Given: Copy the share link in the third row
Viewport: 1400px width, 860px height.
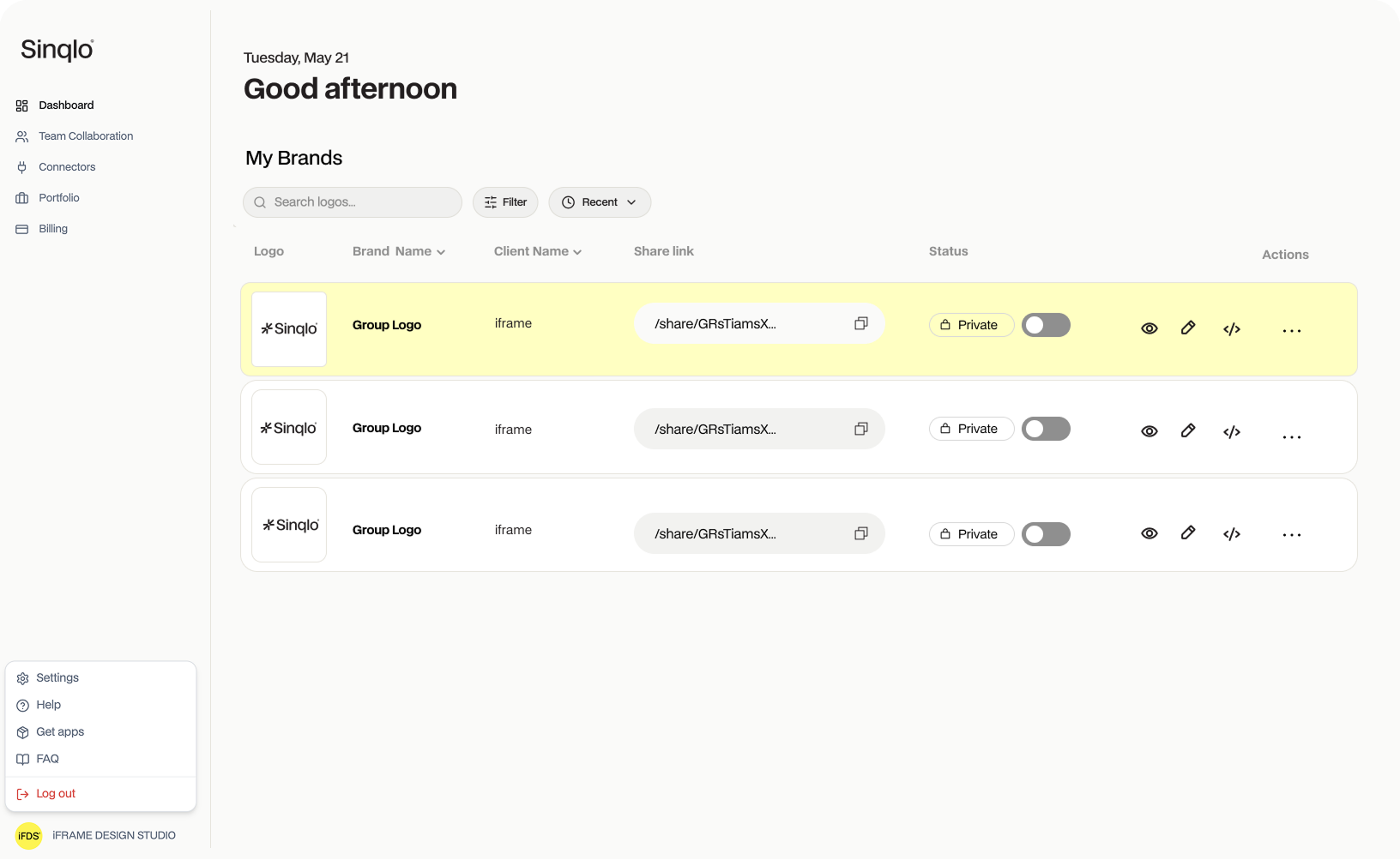Looking at the screenshot, I should (860, 533).
